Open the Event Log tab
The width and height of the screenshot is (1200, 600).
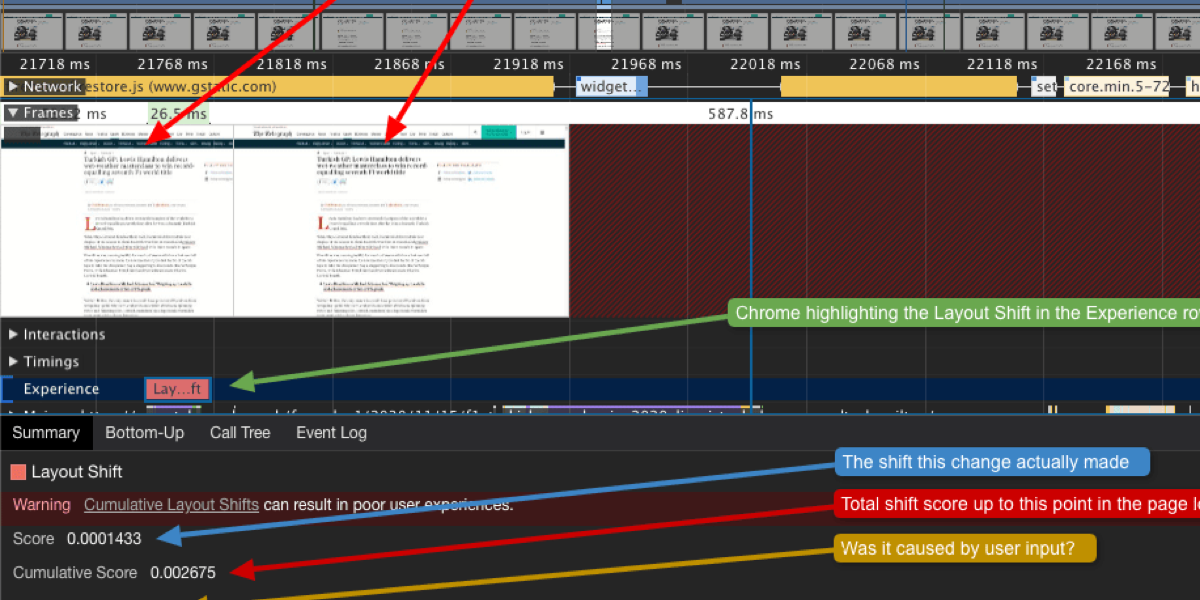tap(331, 433)
